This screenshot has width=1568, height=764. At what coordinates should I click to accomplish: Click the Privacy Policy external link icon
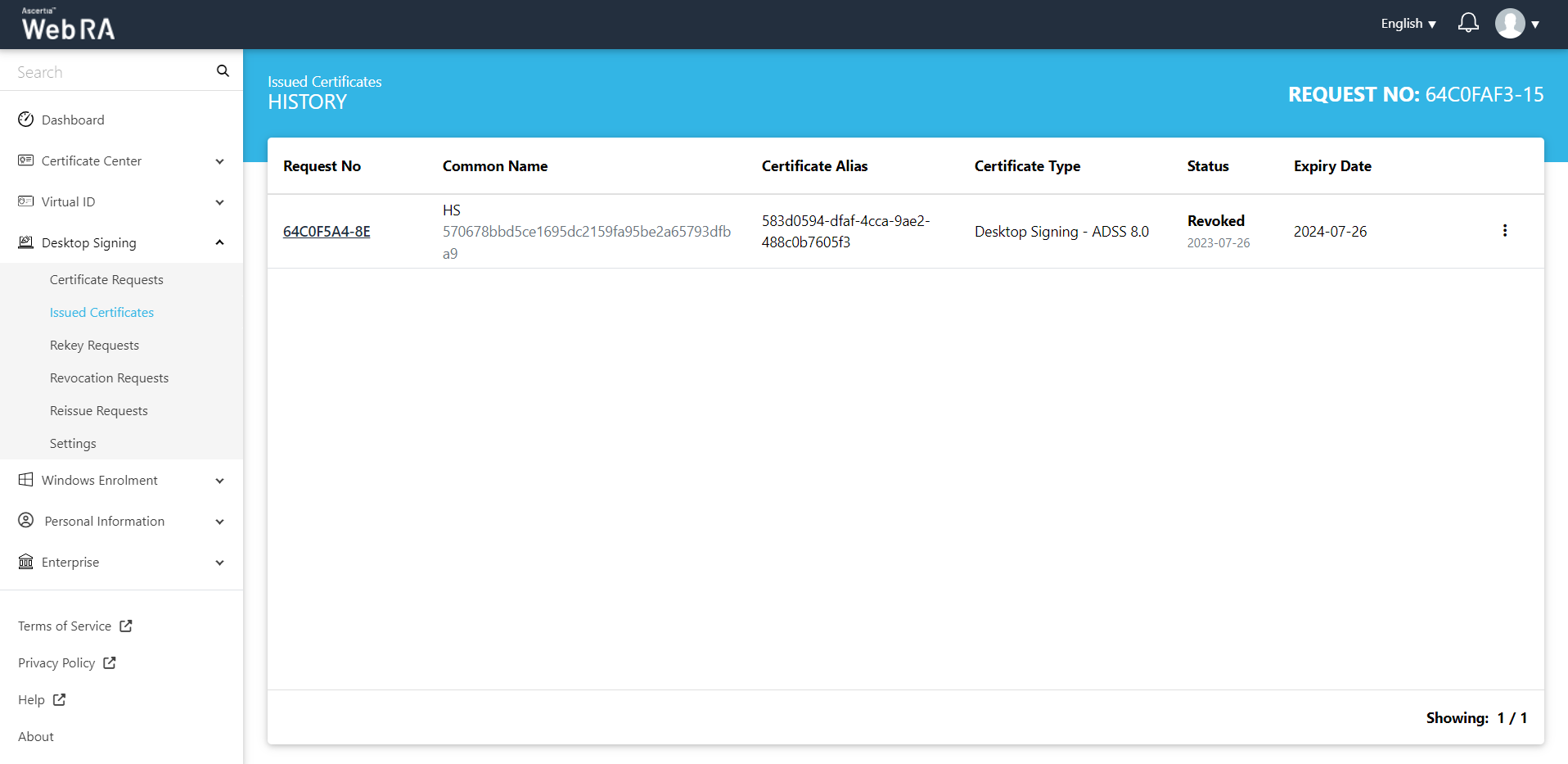pyautogui.click(x=110, y=663)
